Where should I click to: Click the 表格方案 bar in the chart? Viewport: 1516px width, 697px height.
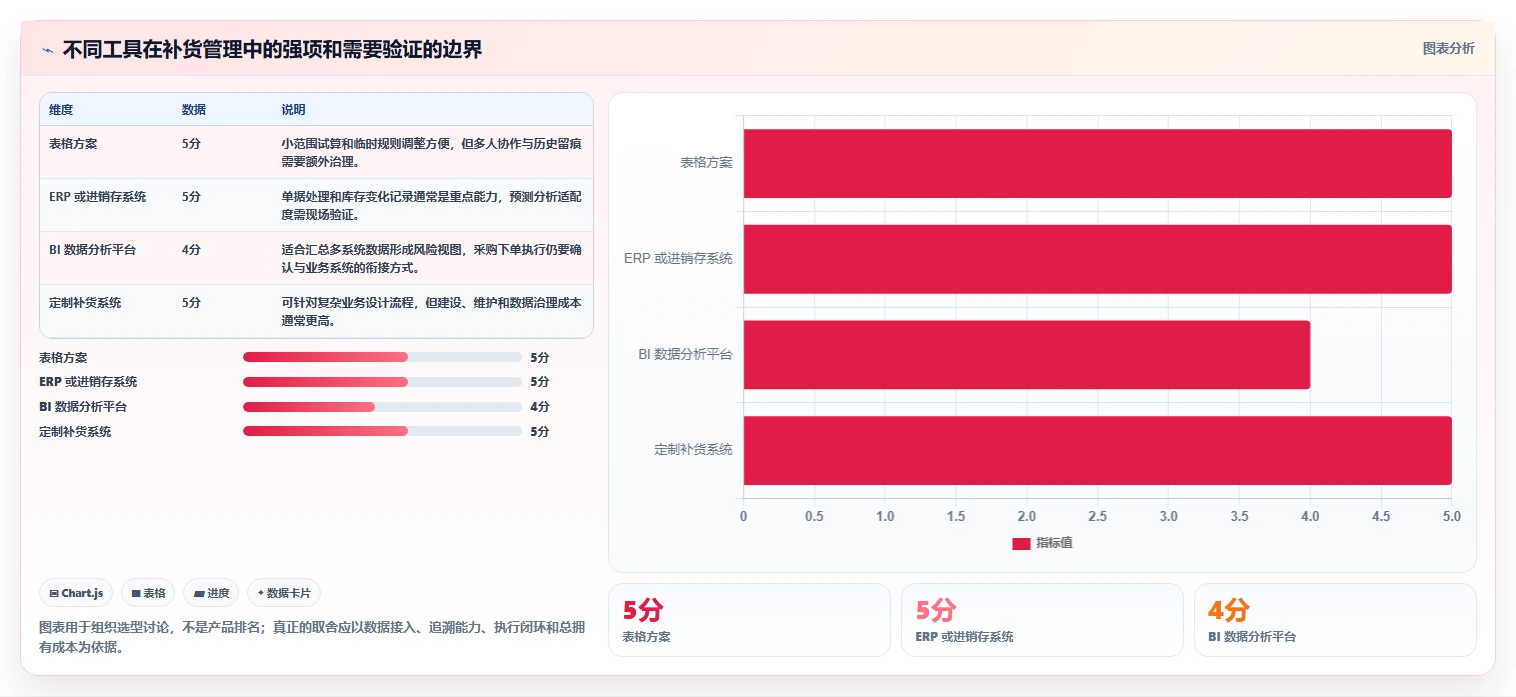coord(1097,163)
